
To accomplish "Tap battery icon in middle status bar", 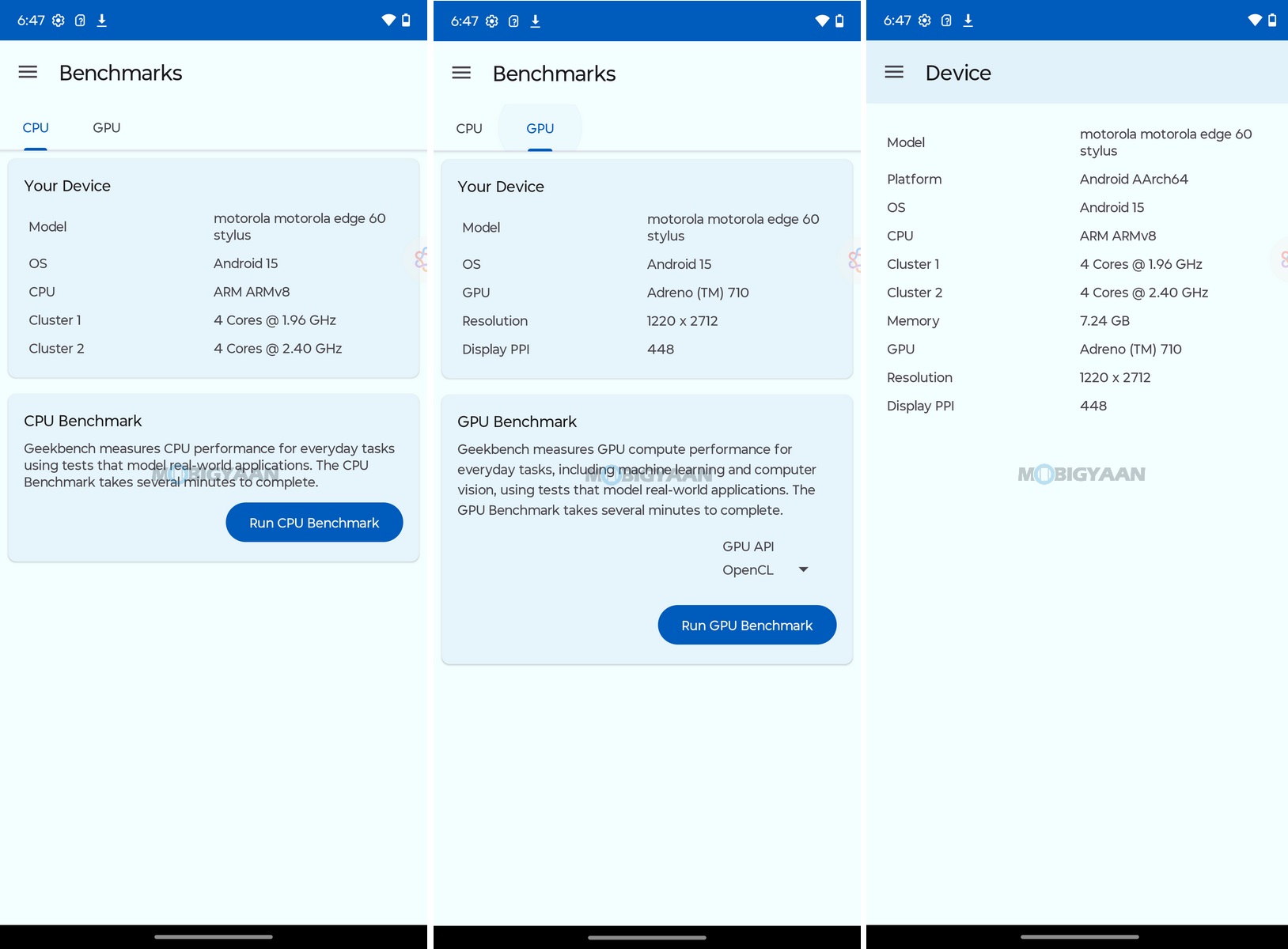I will pos(839,21).
